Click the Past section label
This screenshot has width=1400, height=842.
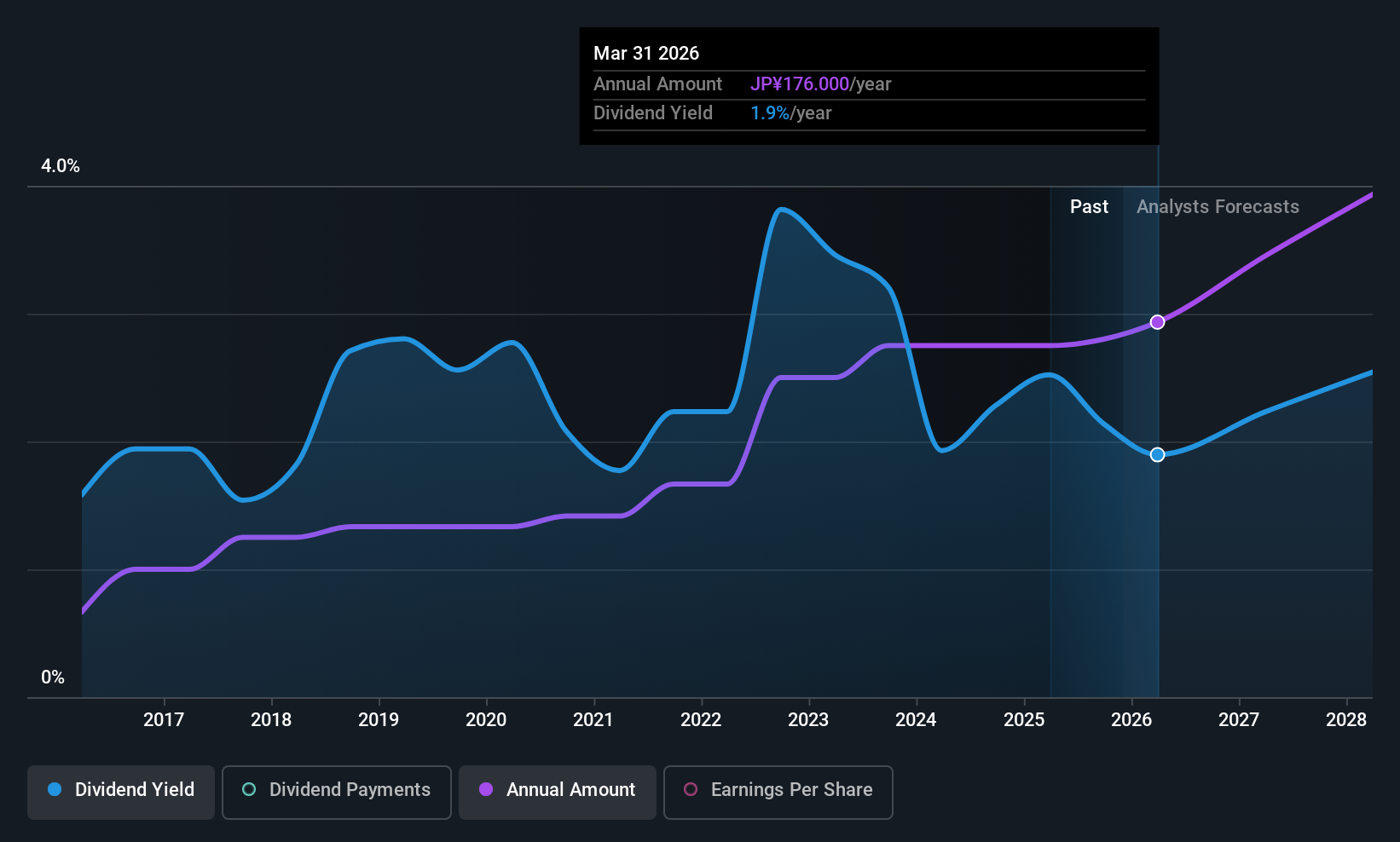1089,207
